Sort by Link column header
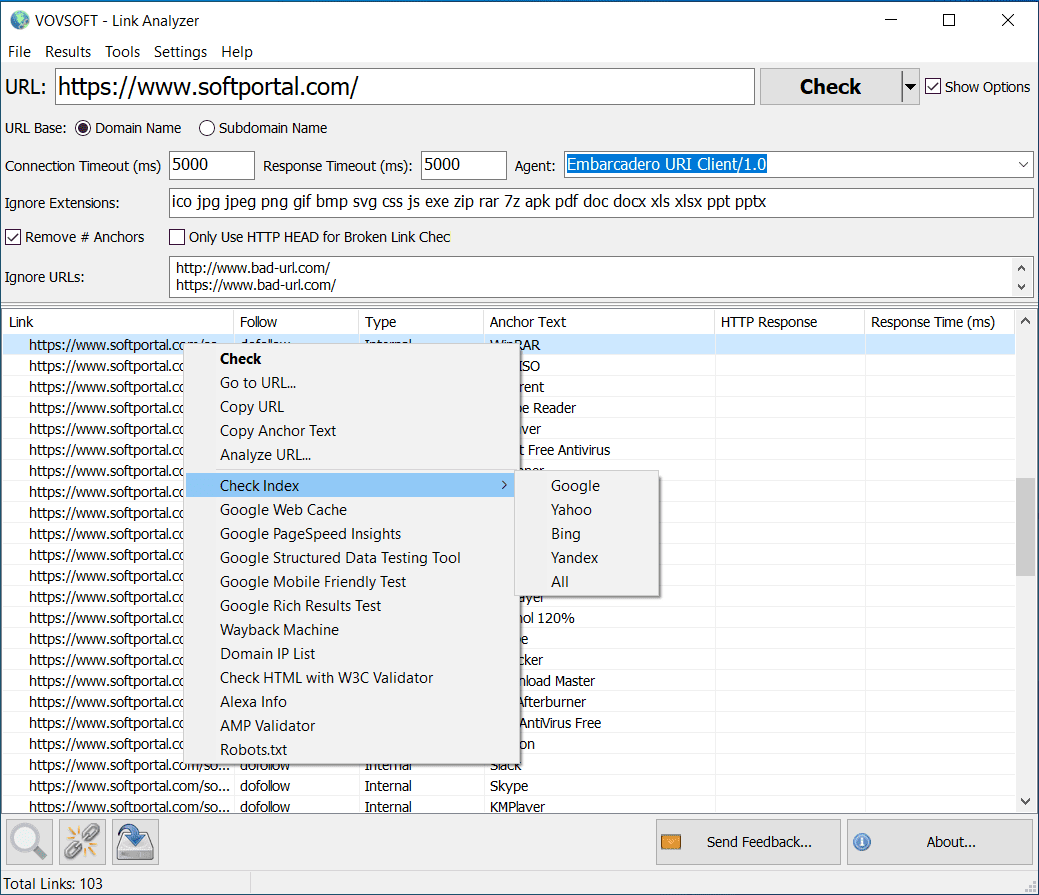 (x=118, y=322)
